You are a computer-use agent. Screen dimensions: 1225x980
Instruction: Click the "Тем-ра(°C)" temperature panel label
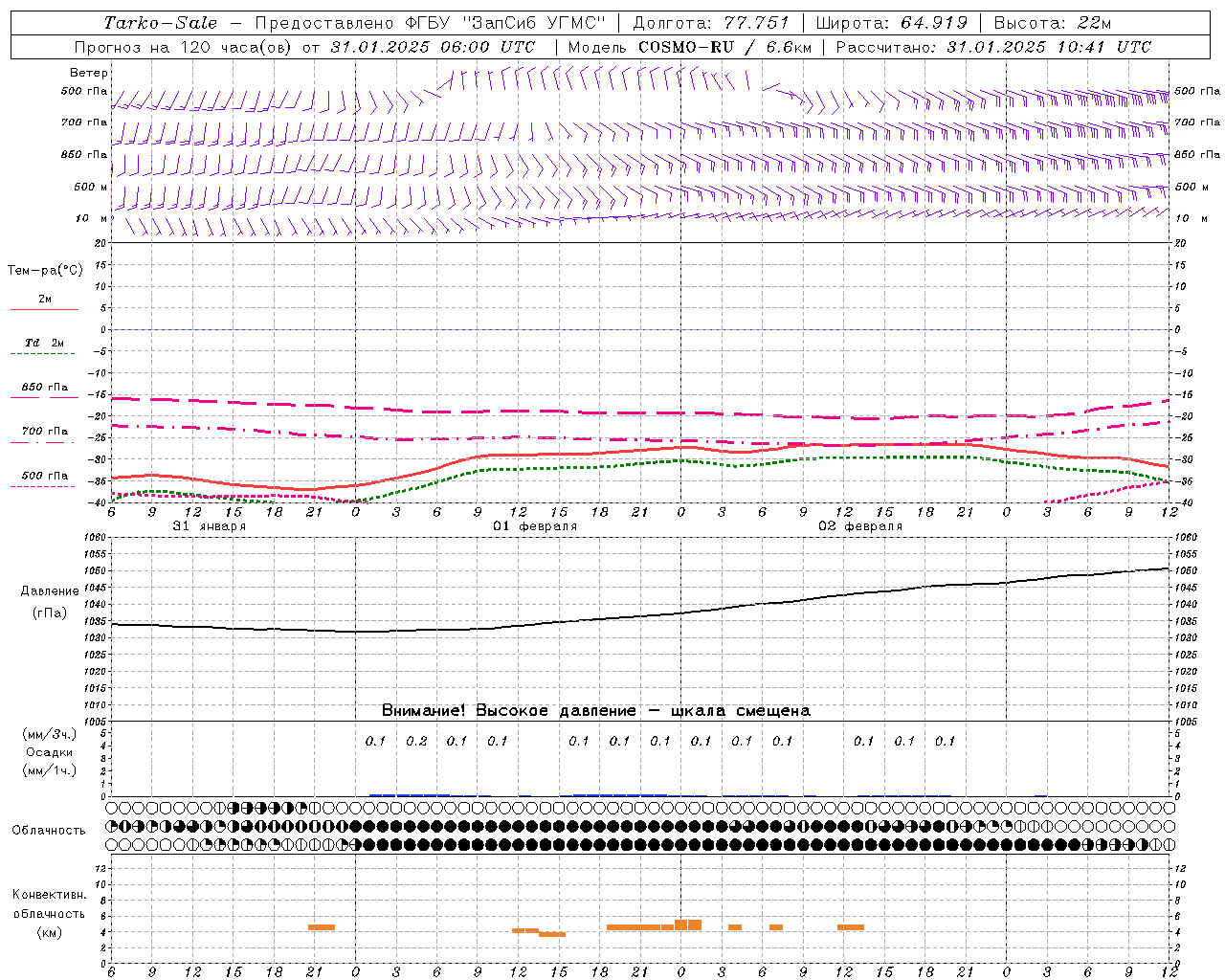click(x=45, y=271)
